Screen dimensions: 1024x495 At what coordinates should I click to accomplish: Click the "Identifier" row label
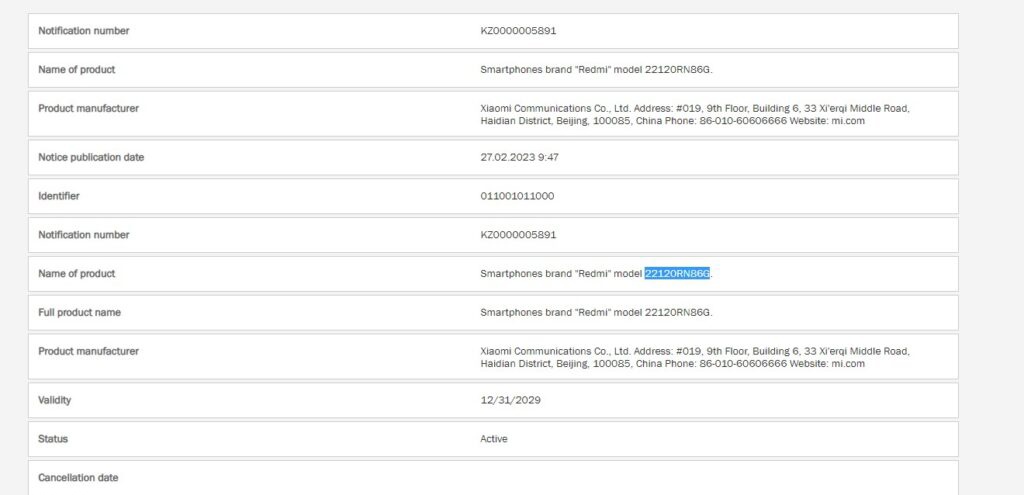[59, 196]
